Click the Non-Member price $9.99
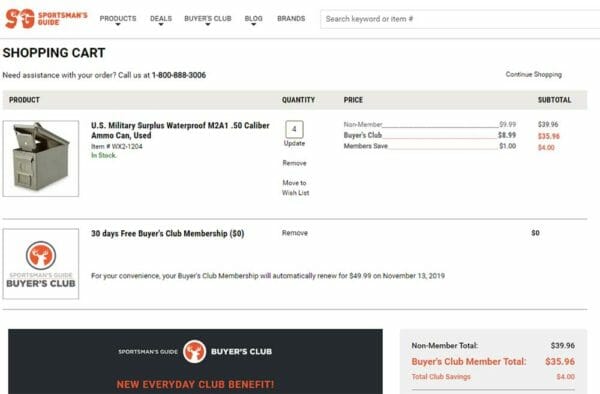Image resolution: width=600 pixels, height=394 pixels. tap(507, 124)
